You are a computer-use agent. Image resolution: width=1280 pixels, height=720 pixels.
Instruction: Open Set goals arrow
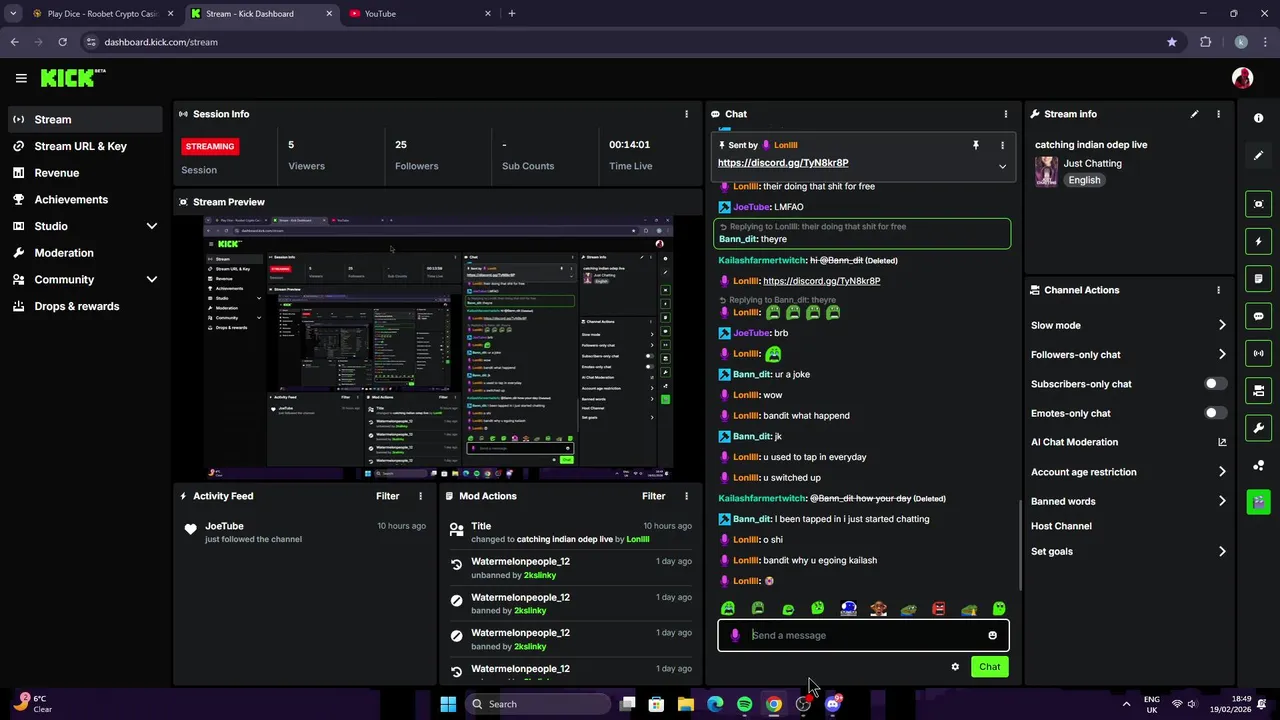pyautogui.click(x=1222, y=551)
